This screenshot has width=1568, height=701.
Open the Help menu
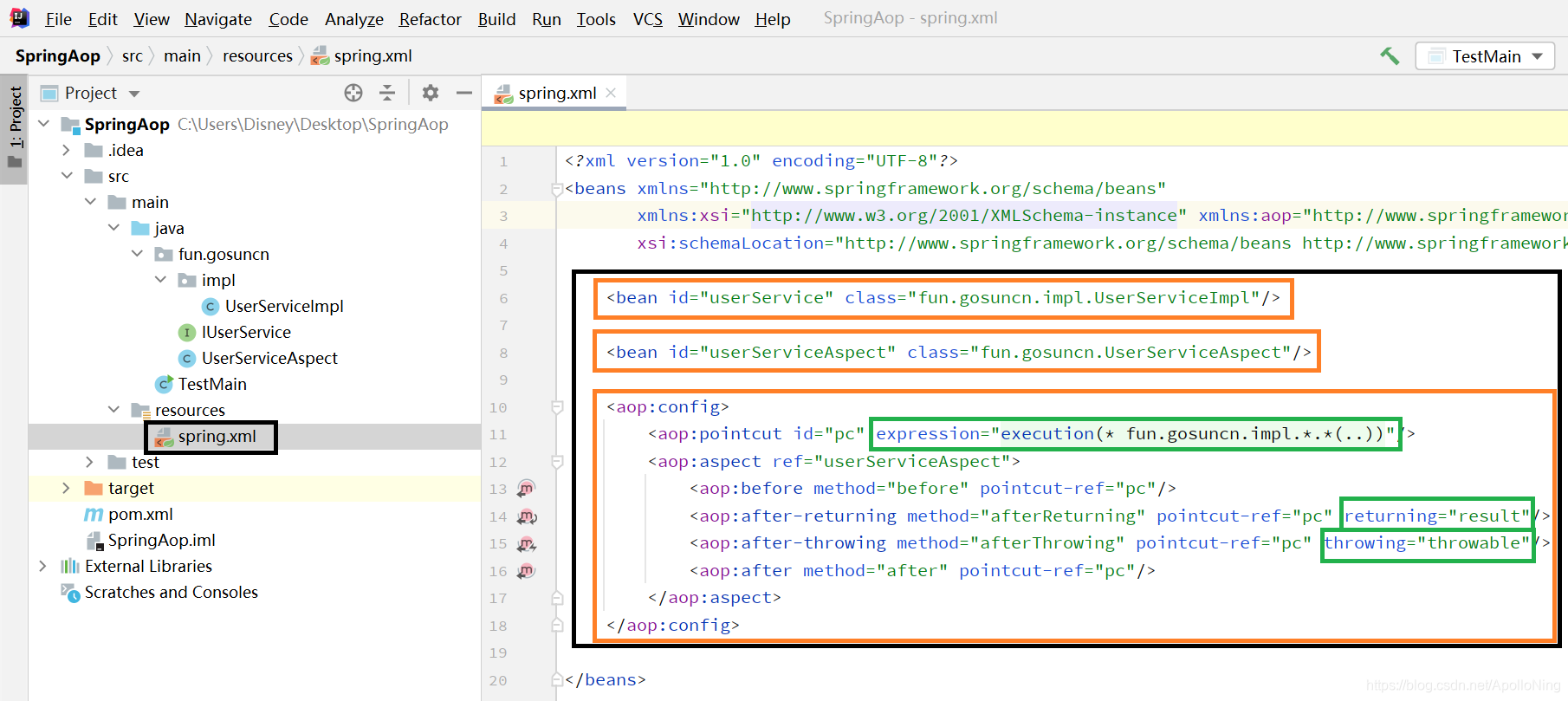click(772, 19)
